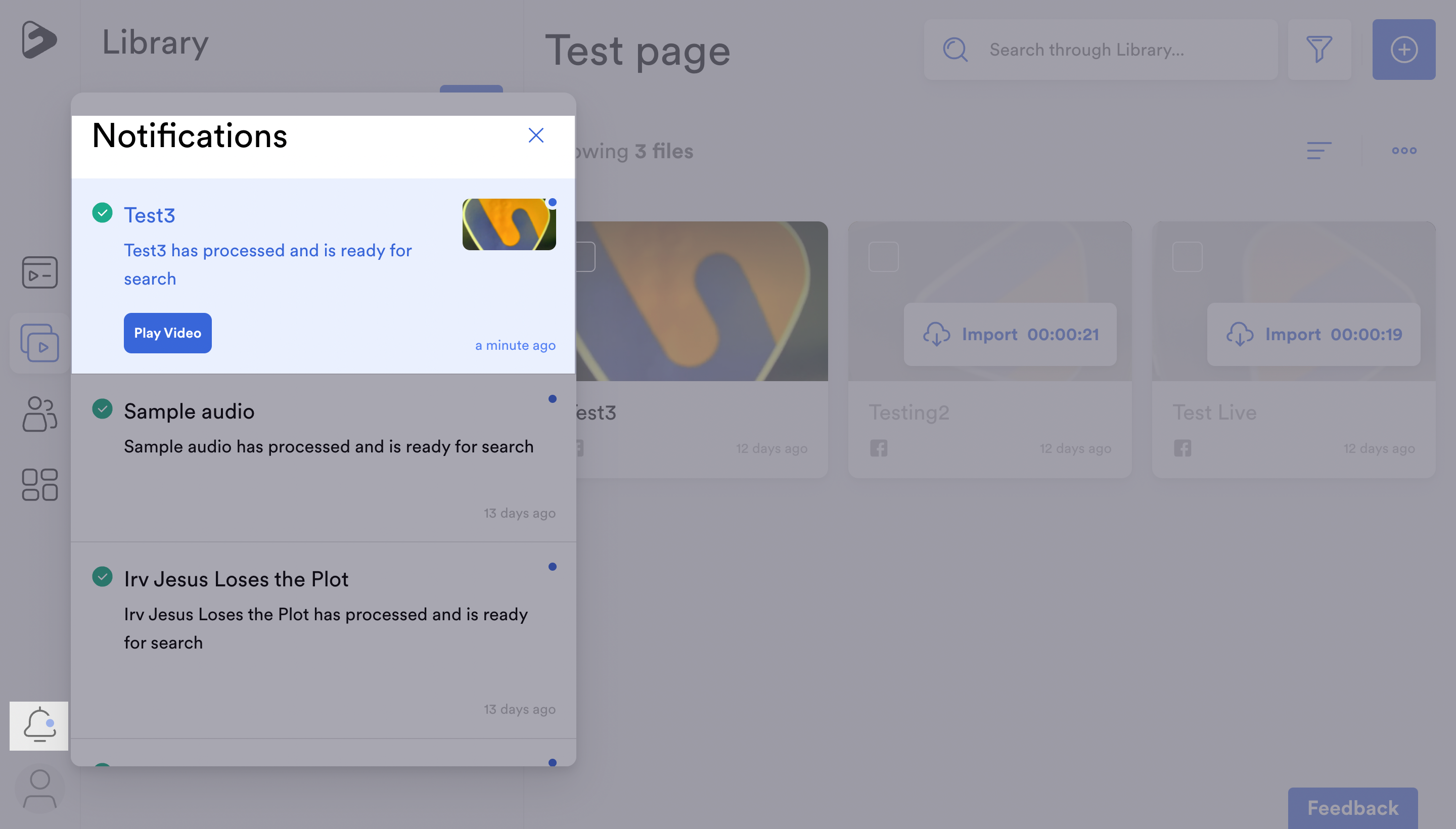Open the Feedback button
1456x829 pixels.
coord(1352,808)
